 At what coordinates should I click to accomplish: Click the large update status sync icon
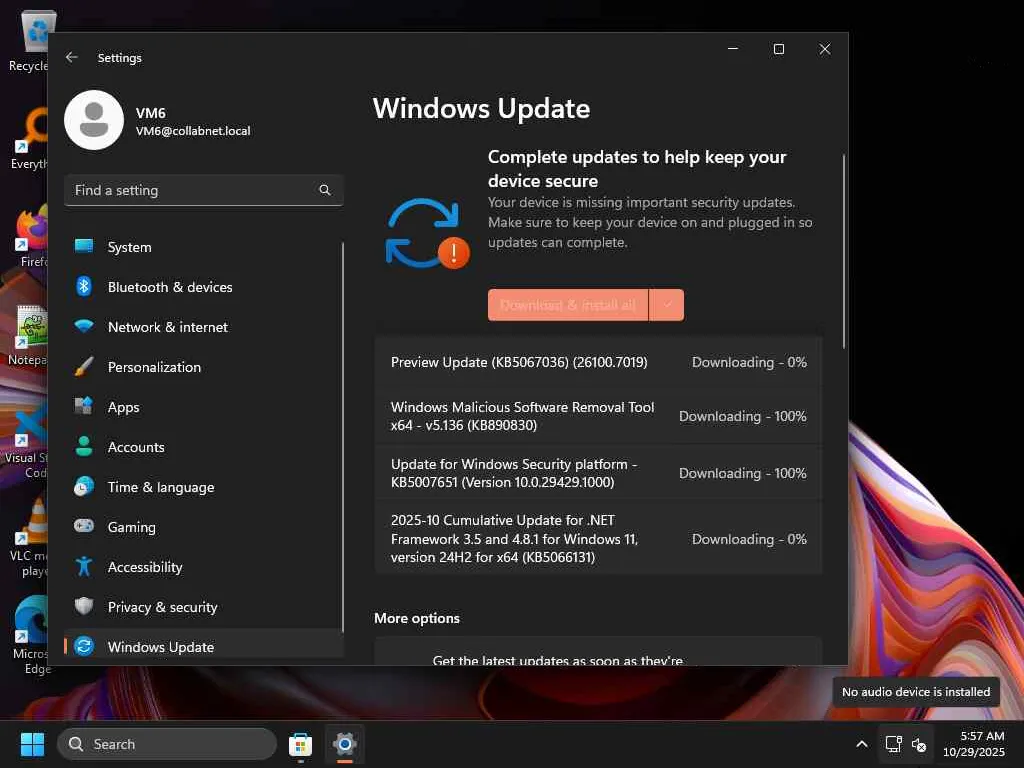point(427,233)
